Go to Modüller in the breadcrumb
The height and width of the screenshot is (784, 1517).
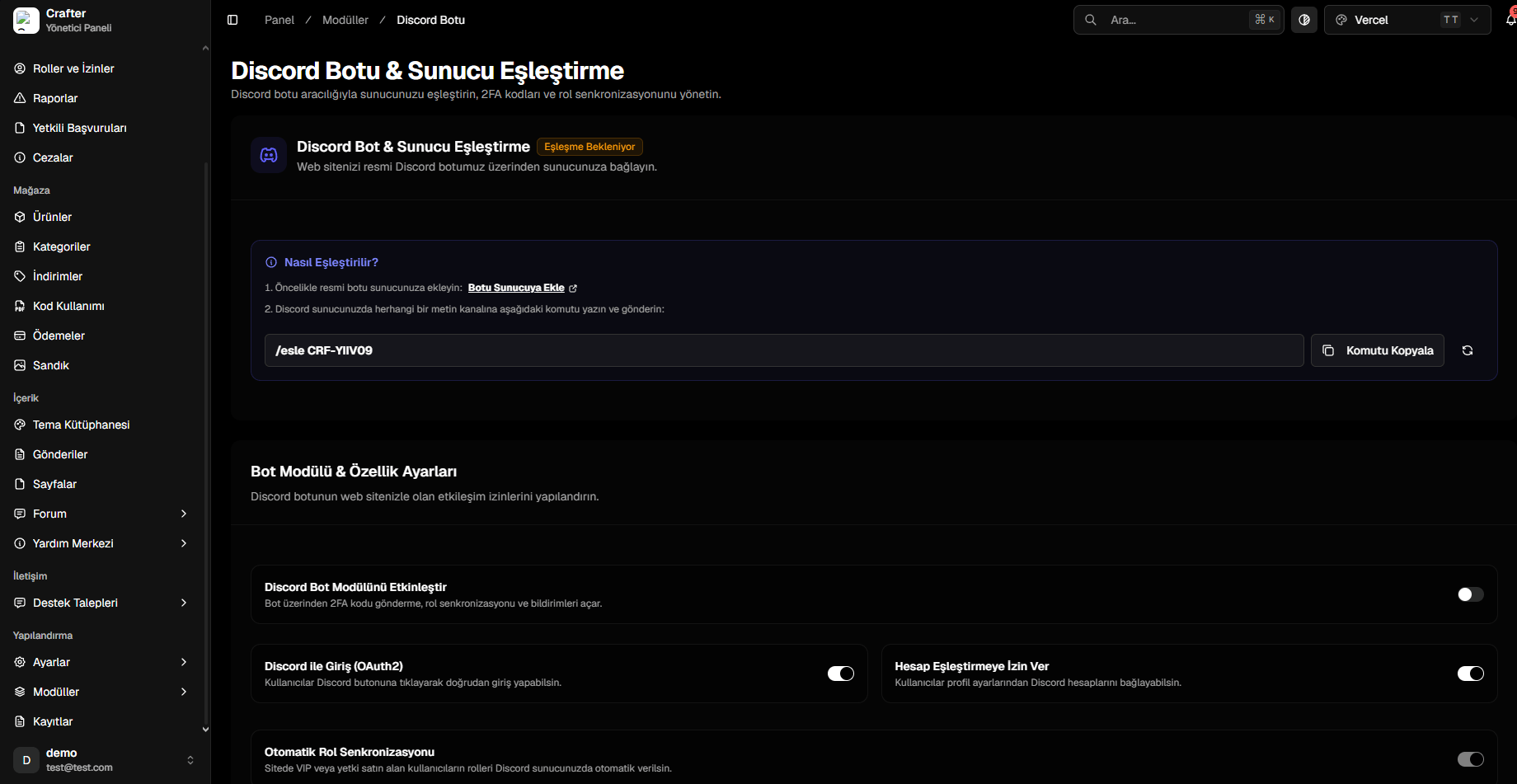[x=345, y=20]
